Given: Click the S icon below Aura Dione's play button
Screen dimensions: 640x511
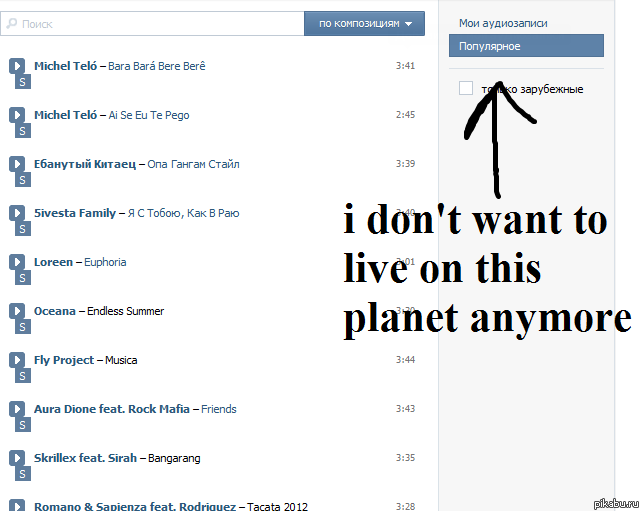Looking at the screenshot, I should [x=22, y=425].
